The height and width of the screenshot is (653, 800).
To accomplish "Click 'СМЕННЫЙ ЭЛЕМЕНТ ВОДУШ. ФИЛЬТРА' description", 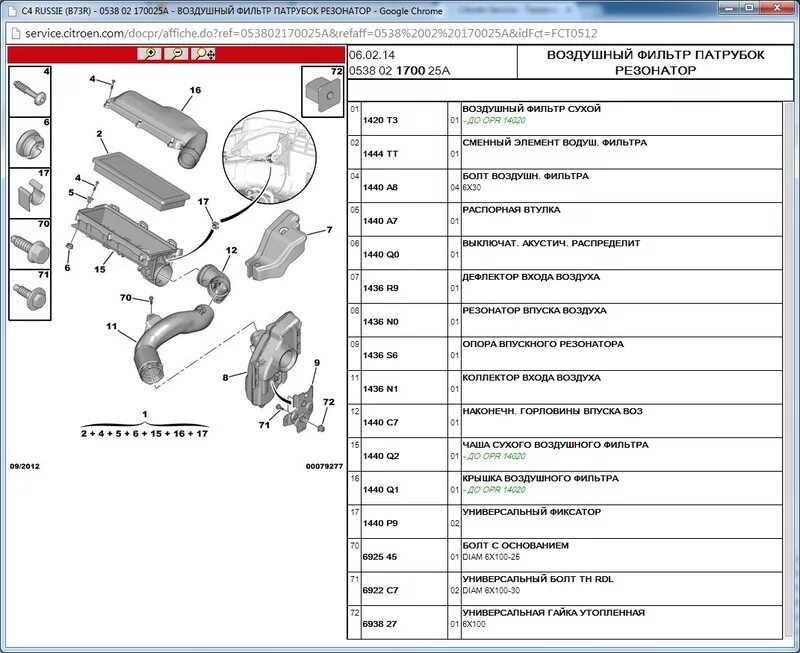I will pos(555,142).
